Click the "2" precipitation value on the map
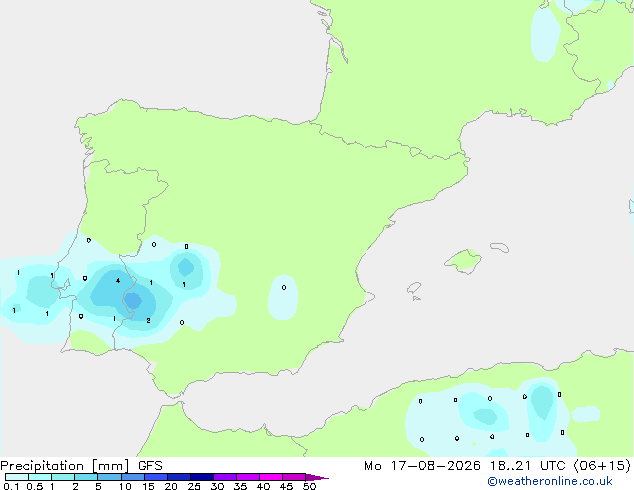Image resolution: width=634 pixels, height=490 pixels. pyautogui.click(x=148, y=320)
